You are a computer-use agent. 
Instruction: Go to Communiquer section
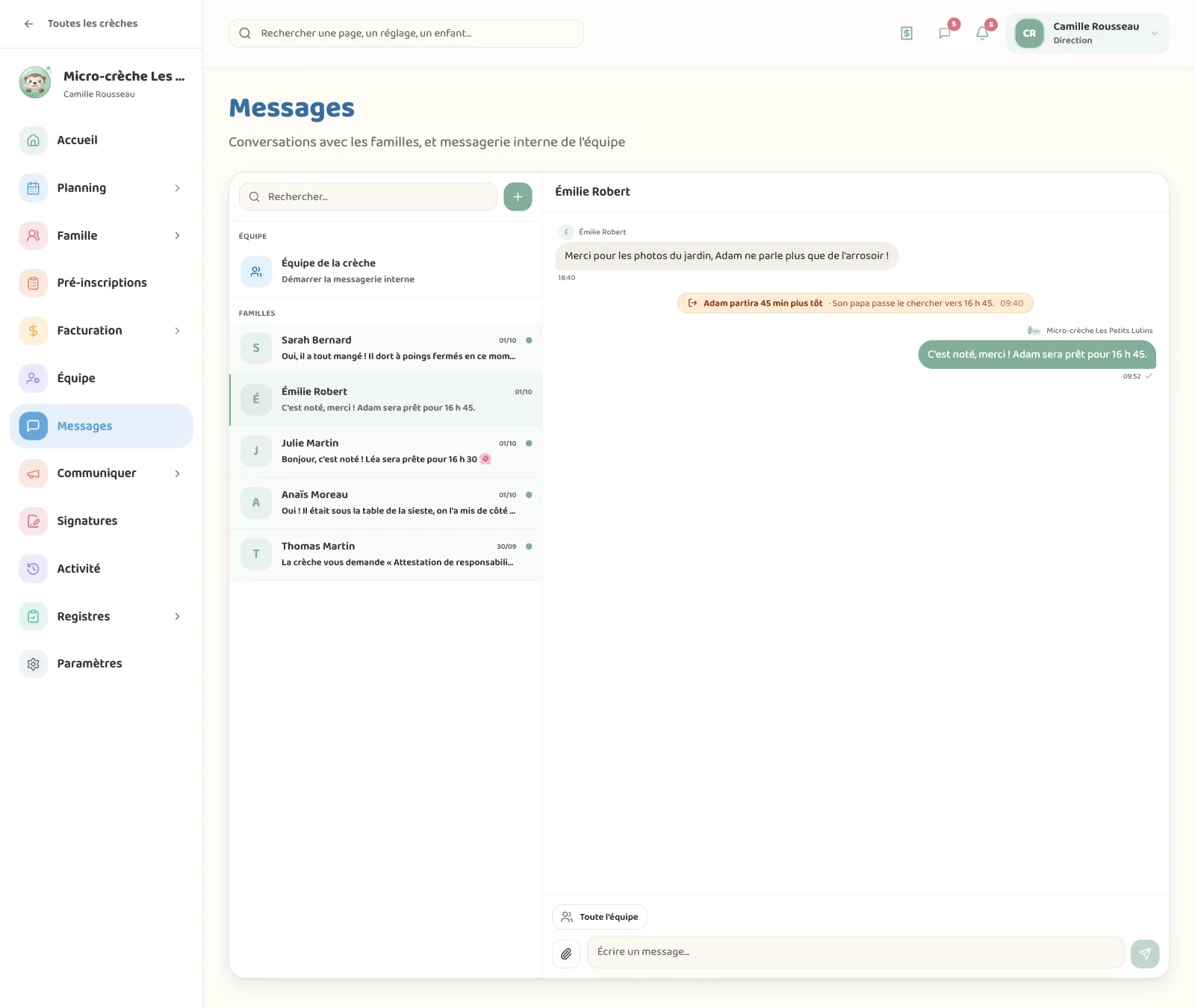click(x=102, y=473)
